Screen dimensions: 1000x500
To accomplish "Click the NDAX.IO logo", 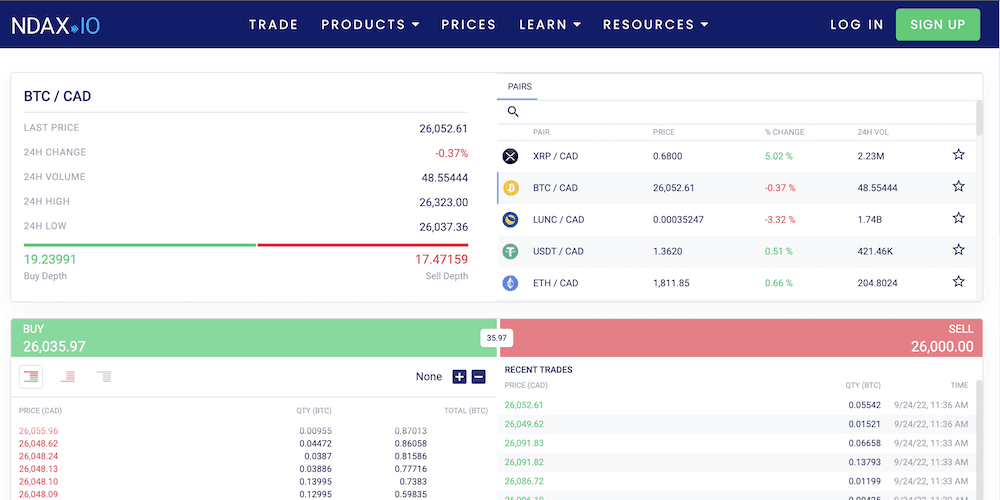I will coord(57,25).
